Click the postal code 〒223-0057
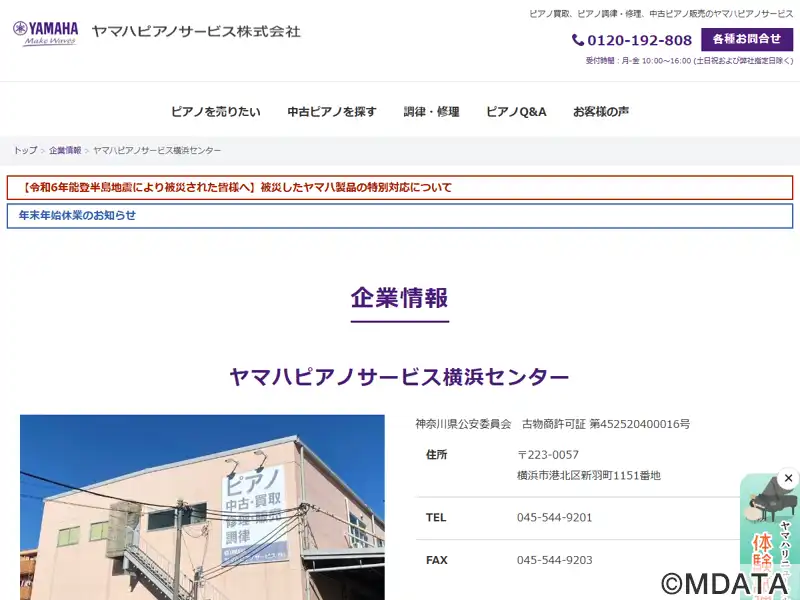Viewport: 800px width, 600px height. (x=548, y=455)
